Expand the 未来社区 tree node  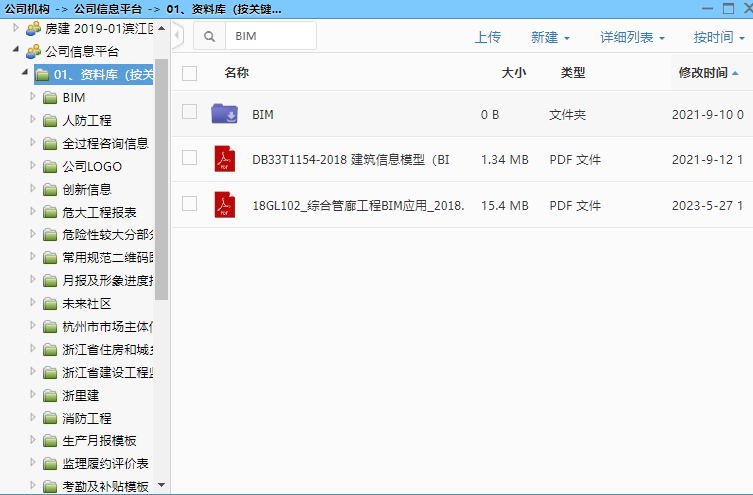click(33, 303)
